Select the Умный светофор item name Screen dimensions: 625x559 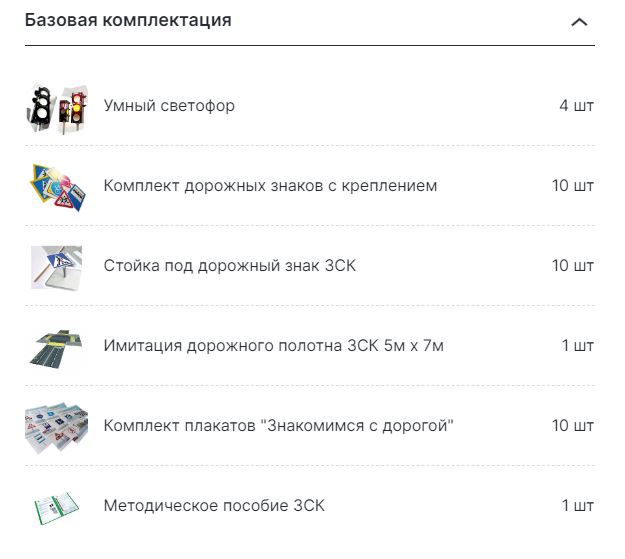[x=169, y=105]
